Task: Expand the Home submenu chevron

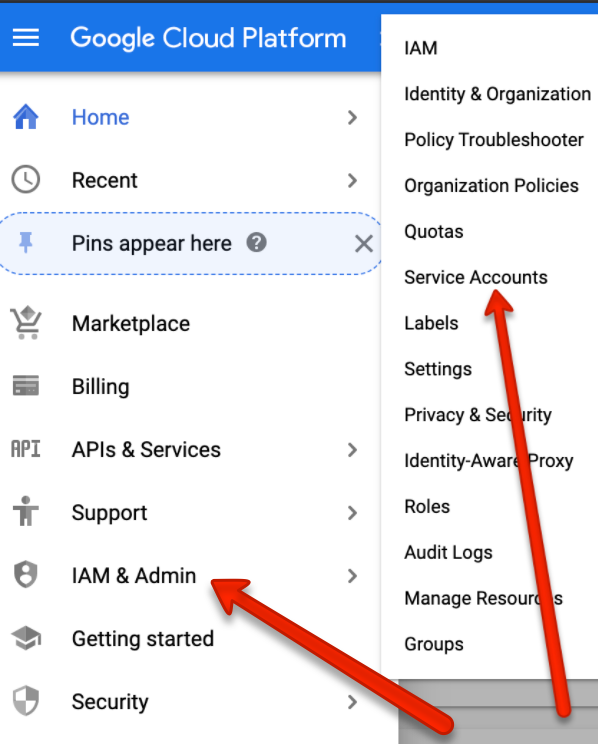Action: click(352, 117)
